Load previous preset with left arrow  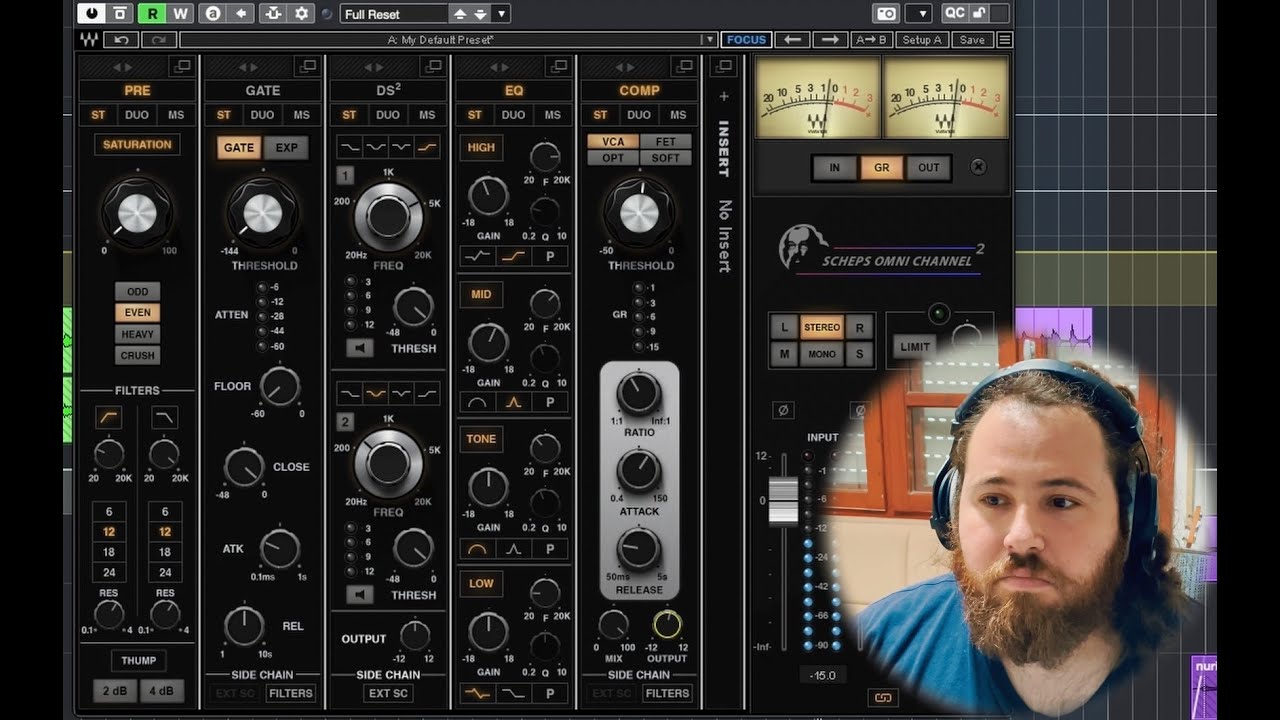[x=793, y=40]
